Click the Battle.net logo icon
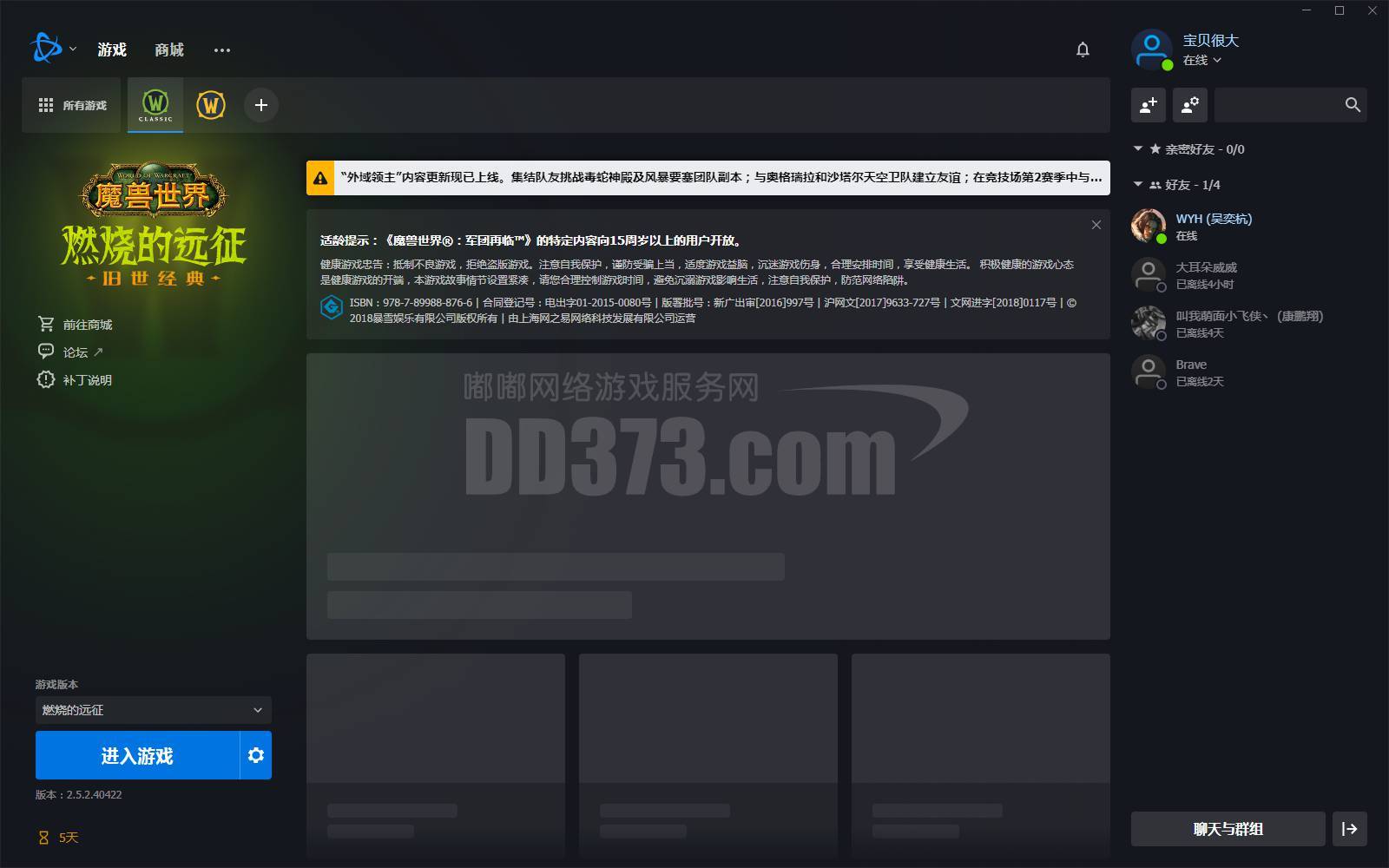The height and width of the screenshot is (868, 1389). pos(46,49)
